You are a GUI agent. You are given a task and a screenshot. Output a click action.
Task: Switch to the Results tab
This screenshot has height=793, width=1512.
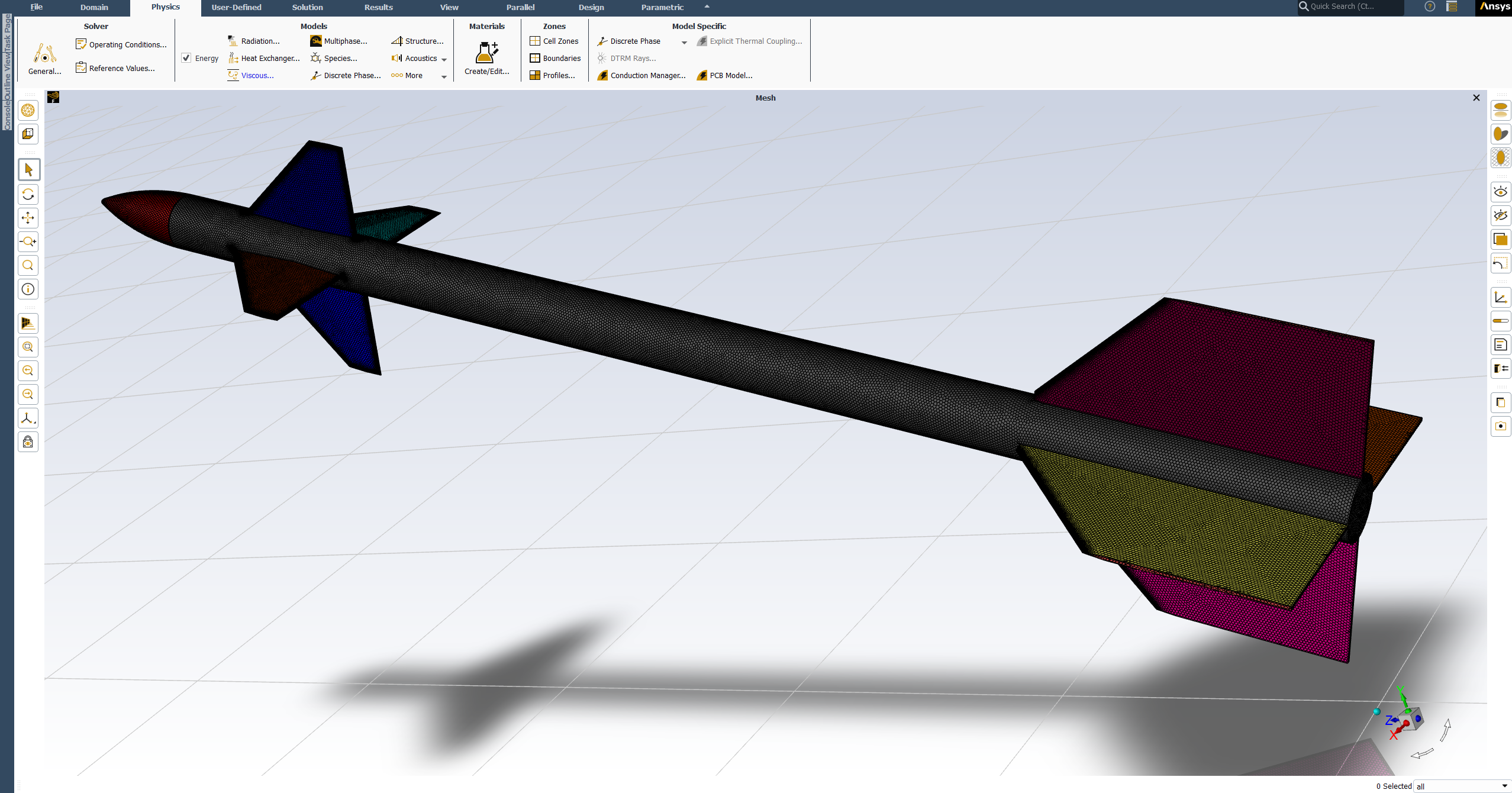378,7
